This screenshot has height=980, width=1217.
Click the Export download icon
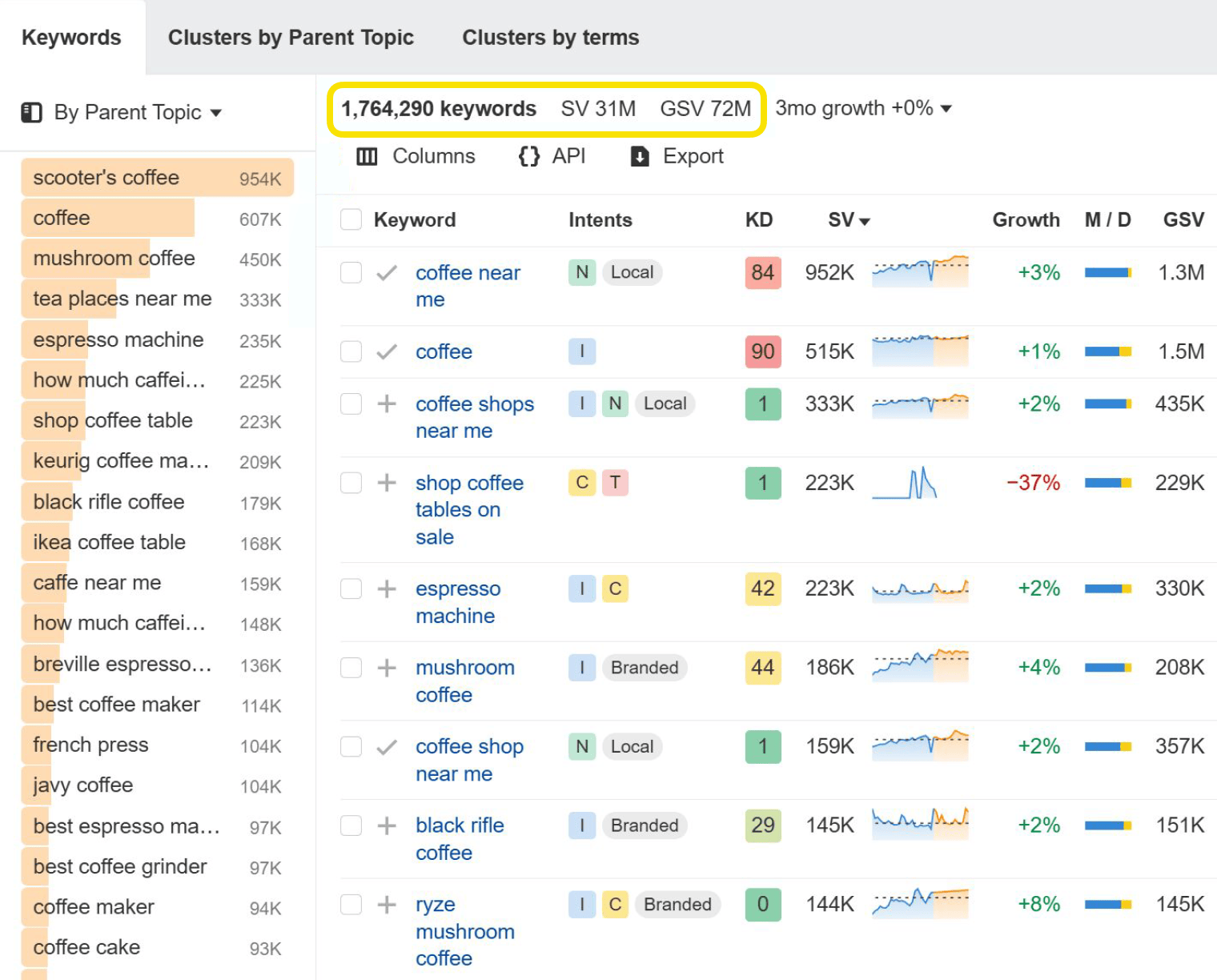(639, 156)
